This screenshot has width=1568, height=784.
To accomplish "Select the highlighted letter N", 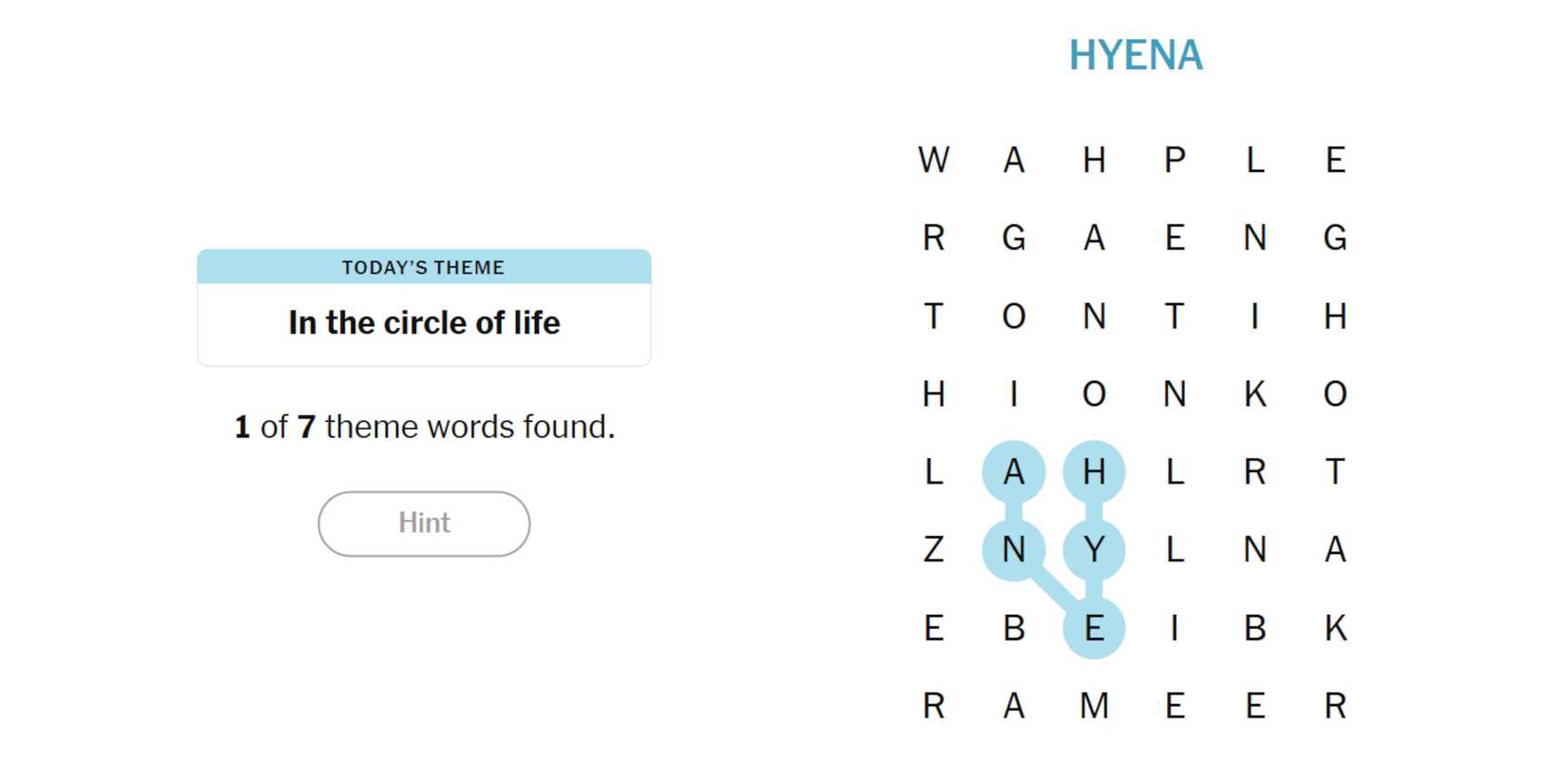I will [1014, 549].
